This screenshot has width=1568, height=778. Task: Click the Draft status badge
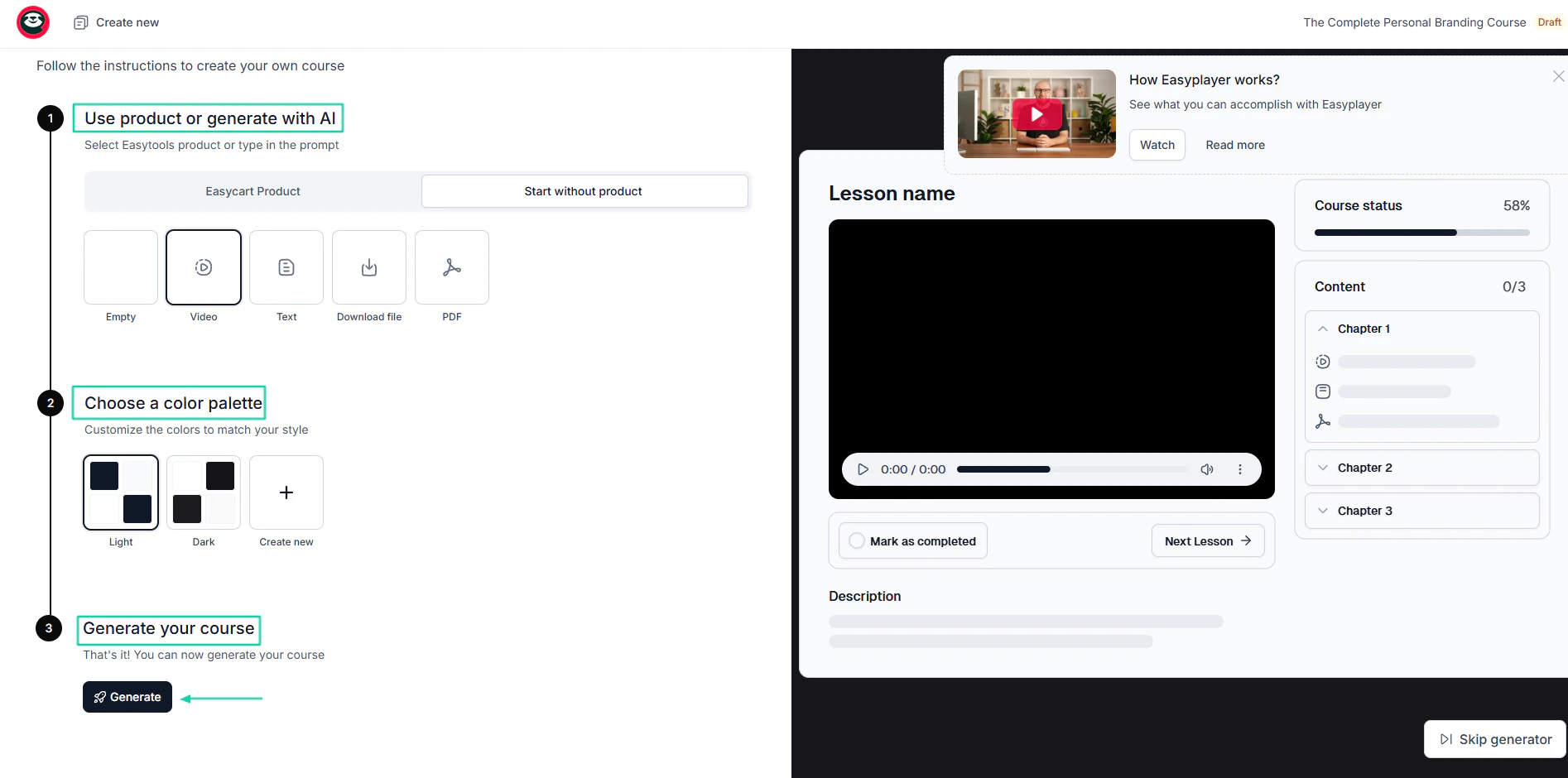[1550, 22]
